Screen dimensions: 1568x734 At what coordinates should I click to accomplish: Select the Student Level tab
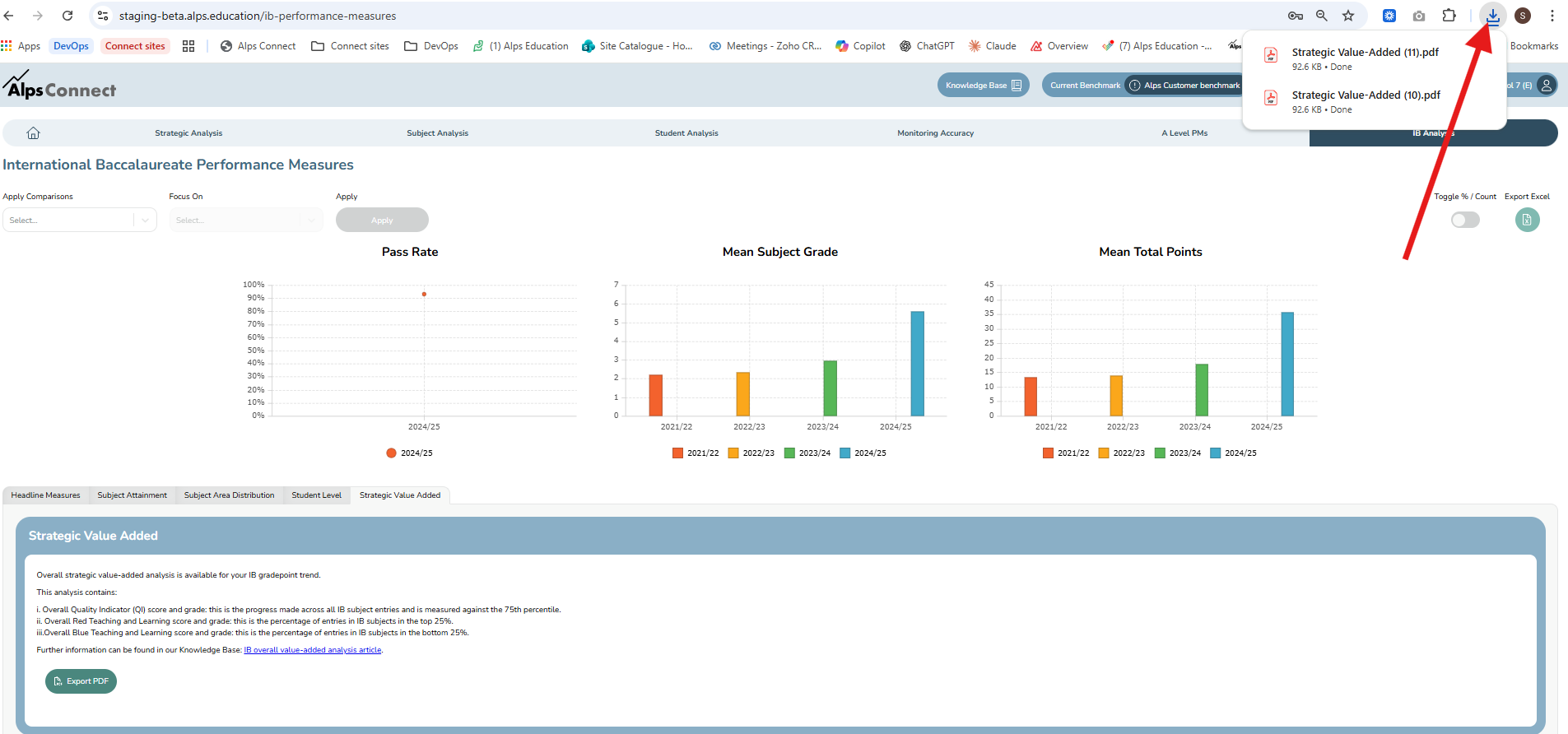click(x=316, y=495)
